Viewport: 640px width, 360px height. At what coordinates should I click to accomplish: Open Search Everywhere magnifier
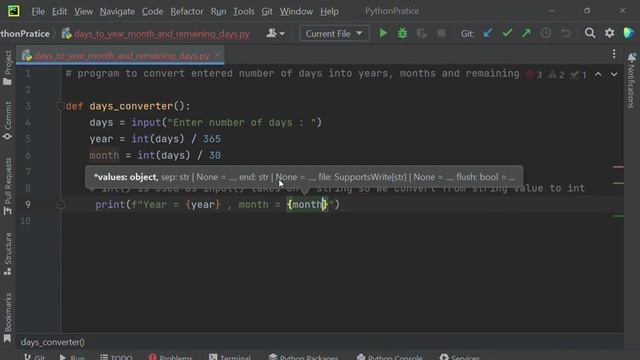click(x=590, y=33)
